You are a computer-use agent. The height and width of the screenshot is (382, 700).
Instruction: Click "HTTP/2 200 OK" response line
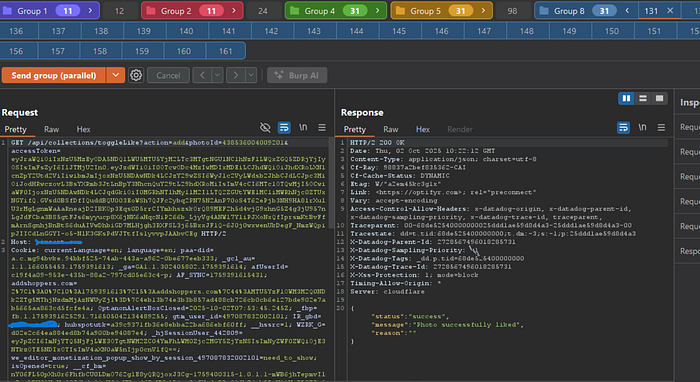point(377,142)
